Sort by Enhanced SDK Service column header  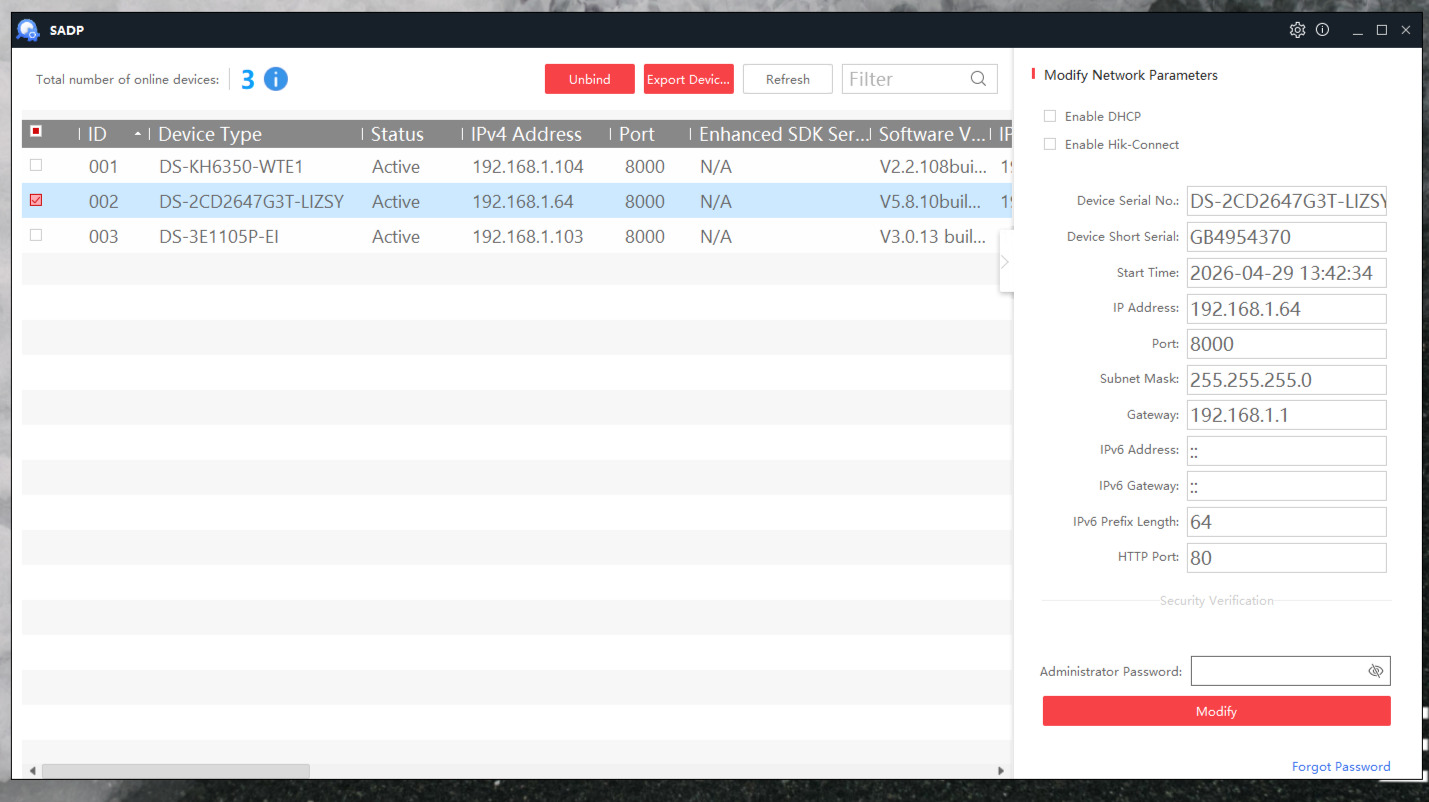780,134
